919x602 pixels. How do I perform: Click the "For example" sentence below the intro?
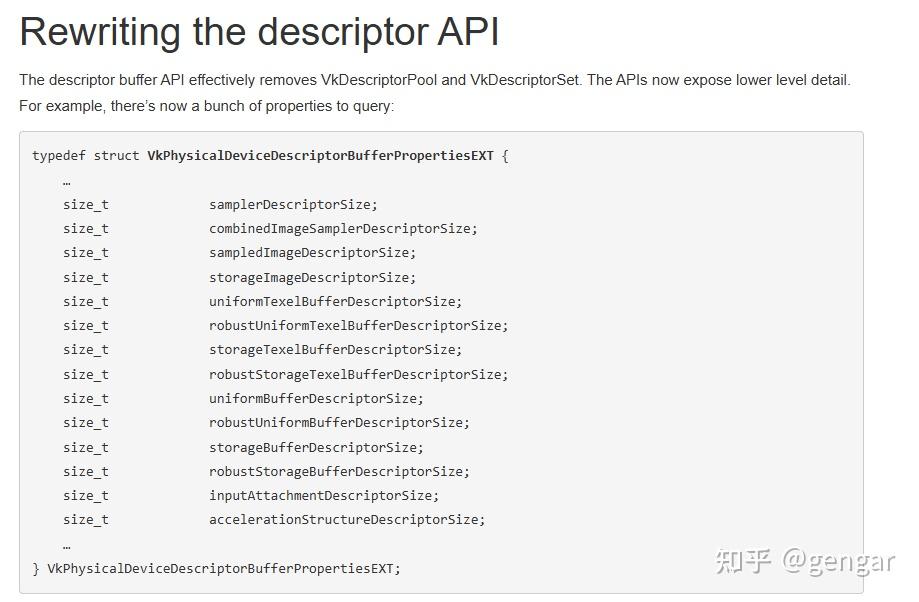[207, 106]
